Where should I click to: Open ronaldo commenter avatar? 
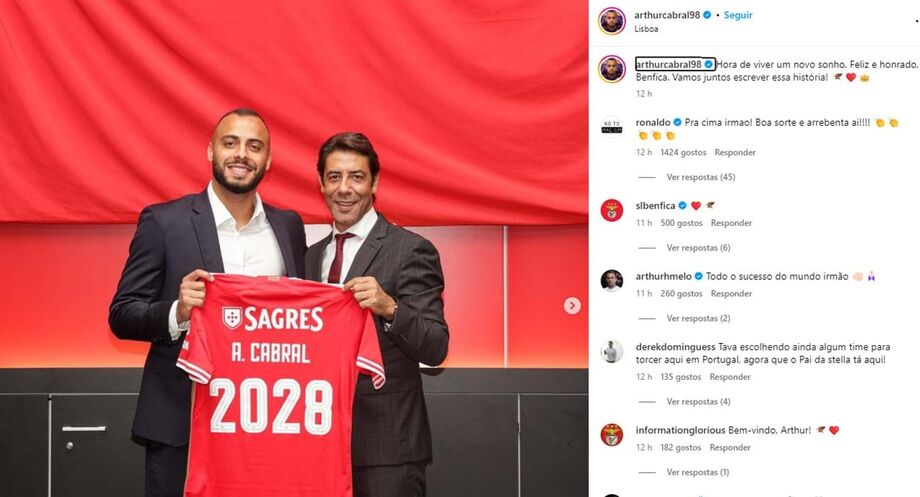pyautogui.click(x=612, y=127)
